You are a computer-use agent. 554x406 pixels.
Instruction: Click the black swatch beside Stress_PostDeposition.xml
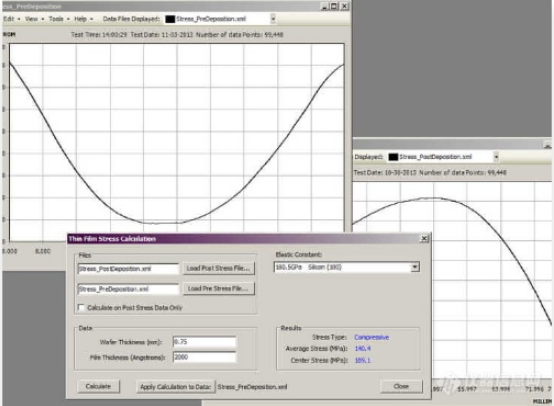(393, 157)
